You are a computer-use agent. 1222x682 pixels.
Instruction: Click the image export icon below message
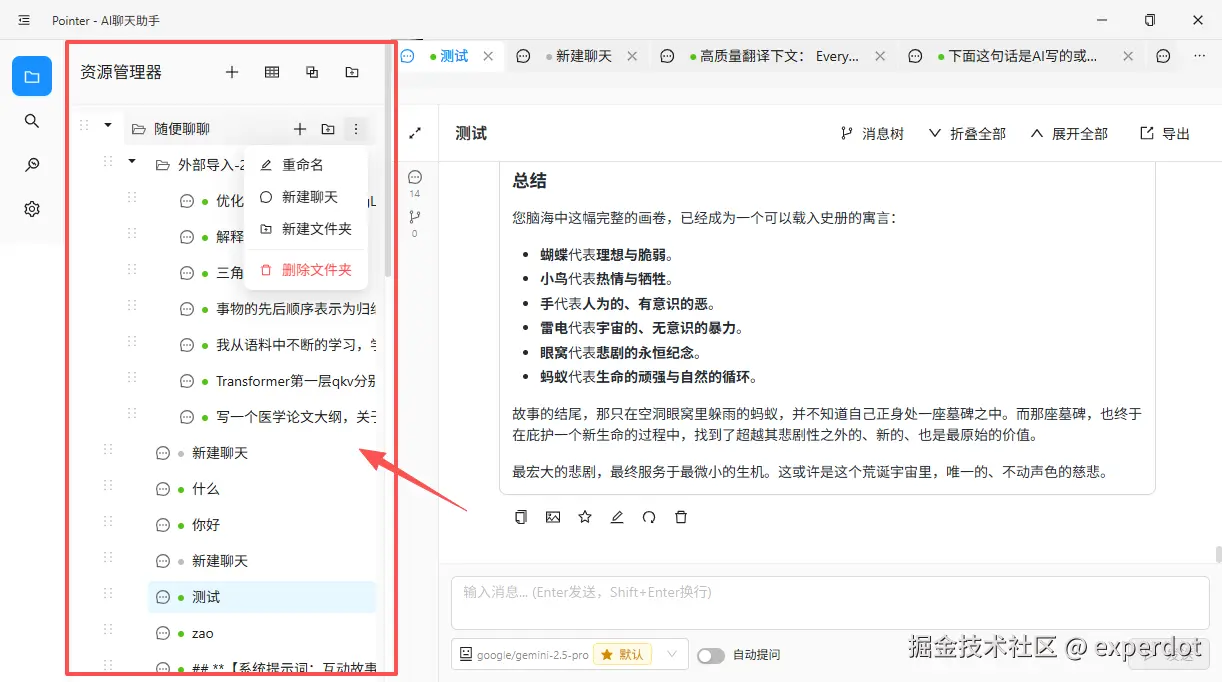(553, 517)
